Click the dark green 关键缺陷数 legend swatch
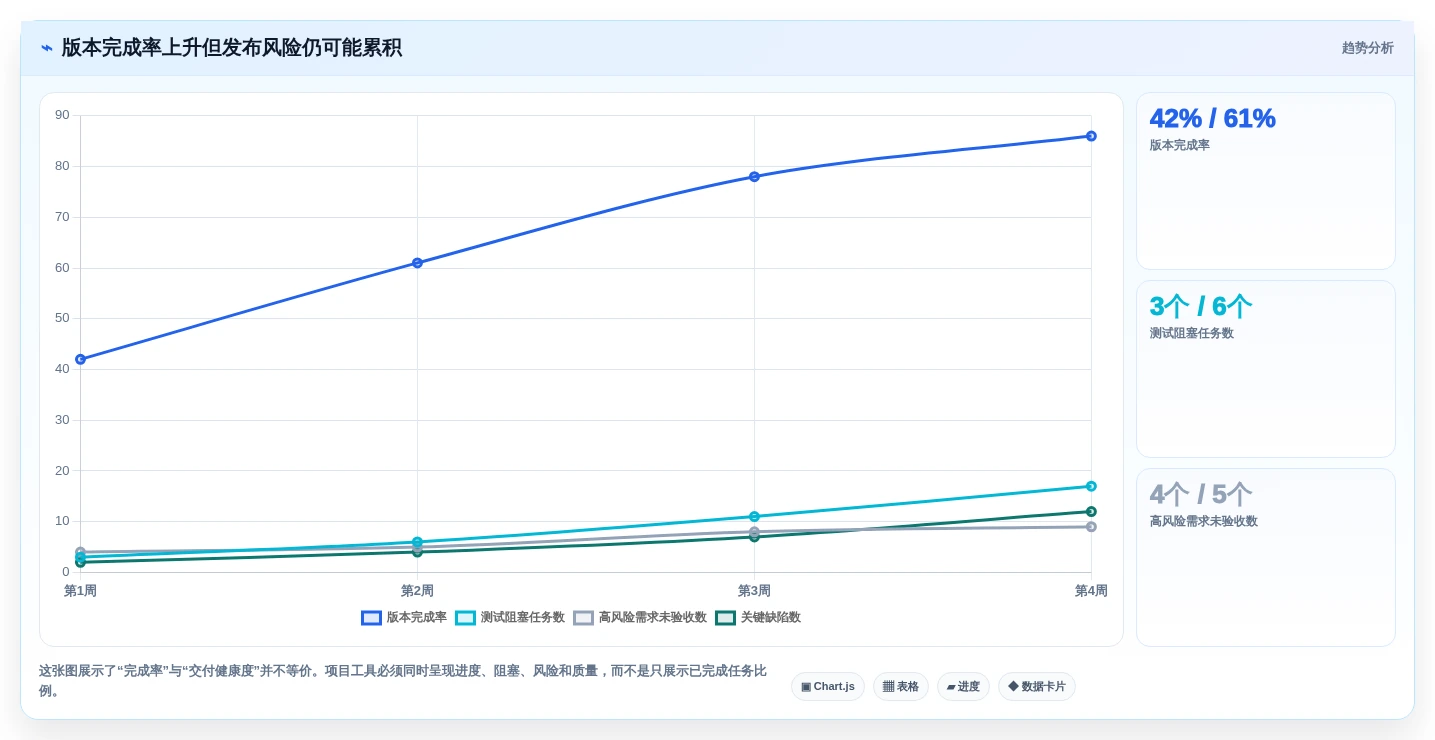1435x740 pixels. pos(725,618)
